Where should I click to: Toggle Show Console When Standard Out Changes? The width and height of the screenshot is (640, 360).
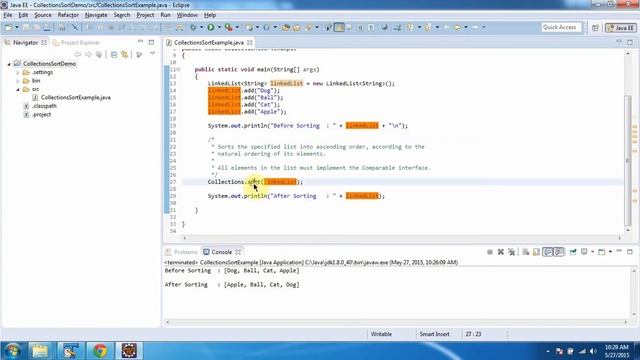(547, 252)
